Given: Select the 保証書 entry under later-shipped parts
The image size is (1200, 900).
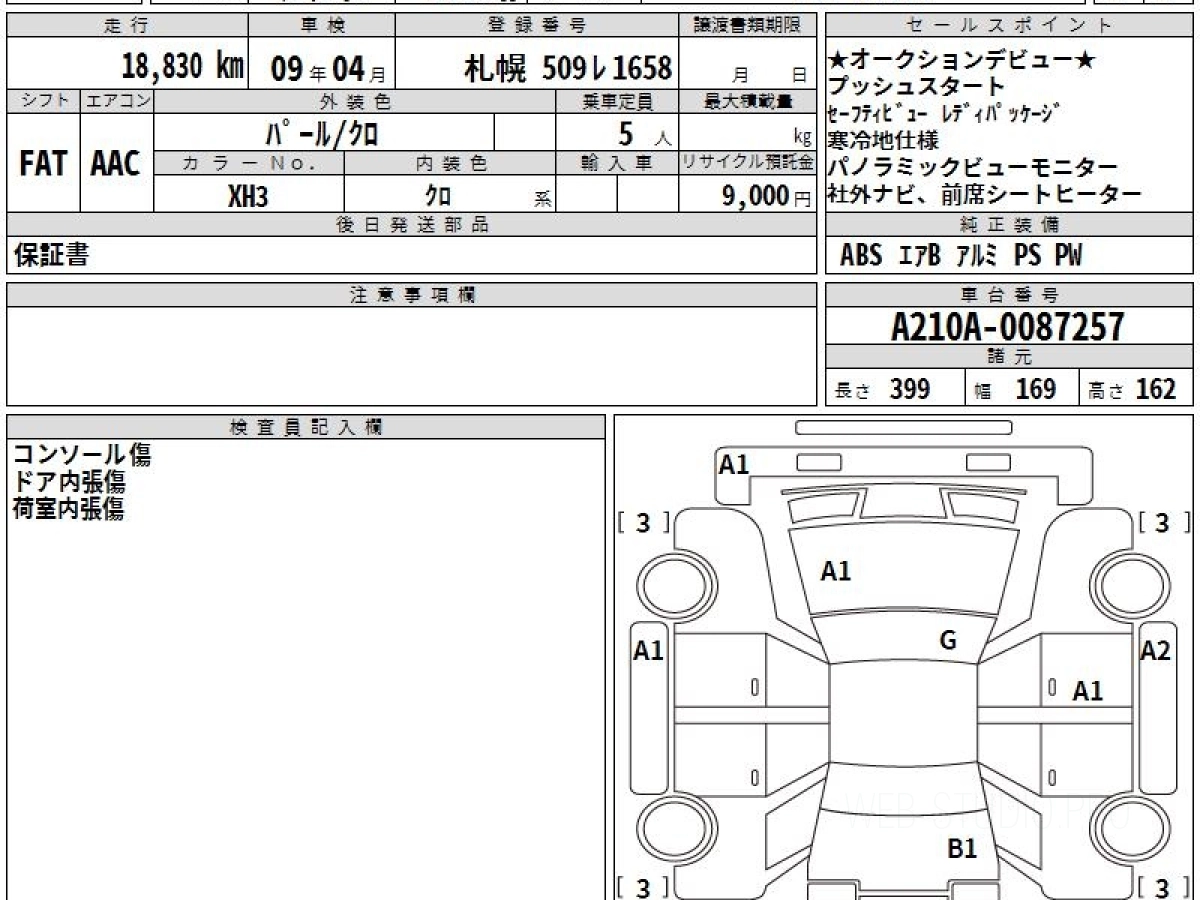Looking at the screenshot, I should point(51,256).
